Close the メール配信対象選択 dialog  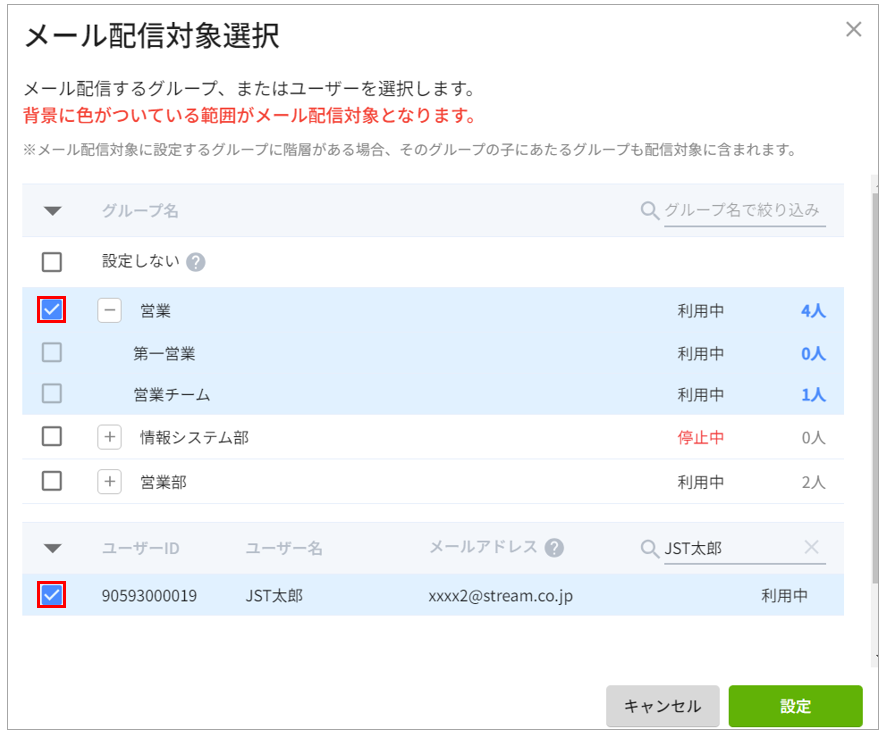tap(853, 29)
